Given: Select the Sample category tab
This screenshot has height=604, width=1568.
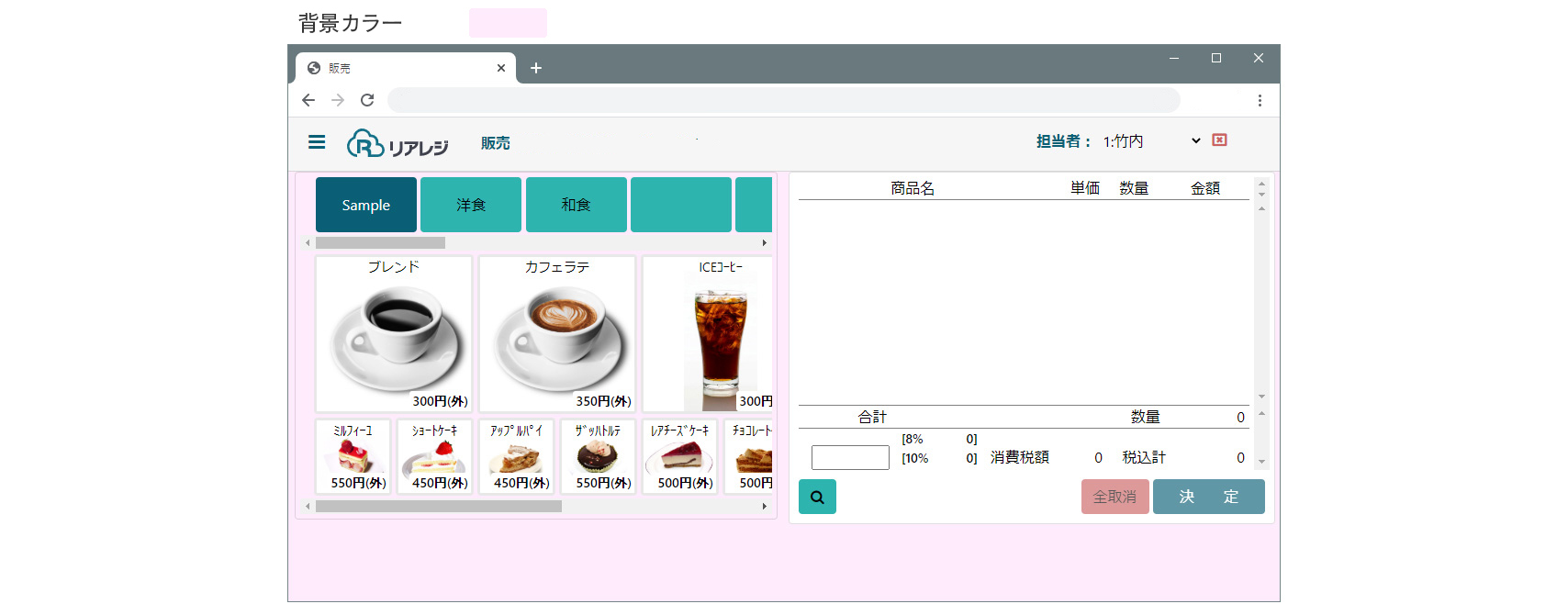Looking at the screenshot, I should coord(366,205).
